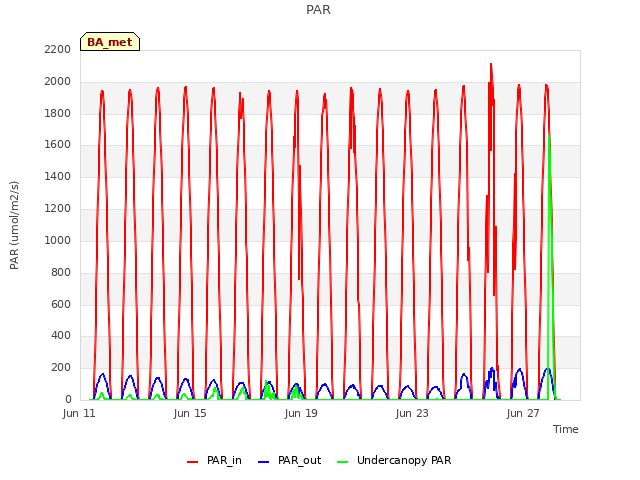Click the 800 y-axis tick label

click(61, 272)
